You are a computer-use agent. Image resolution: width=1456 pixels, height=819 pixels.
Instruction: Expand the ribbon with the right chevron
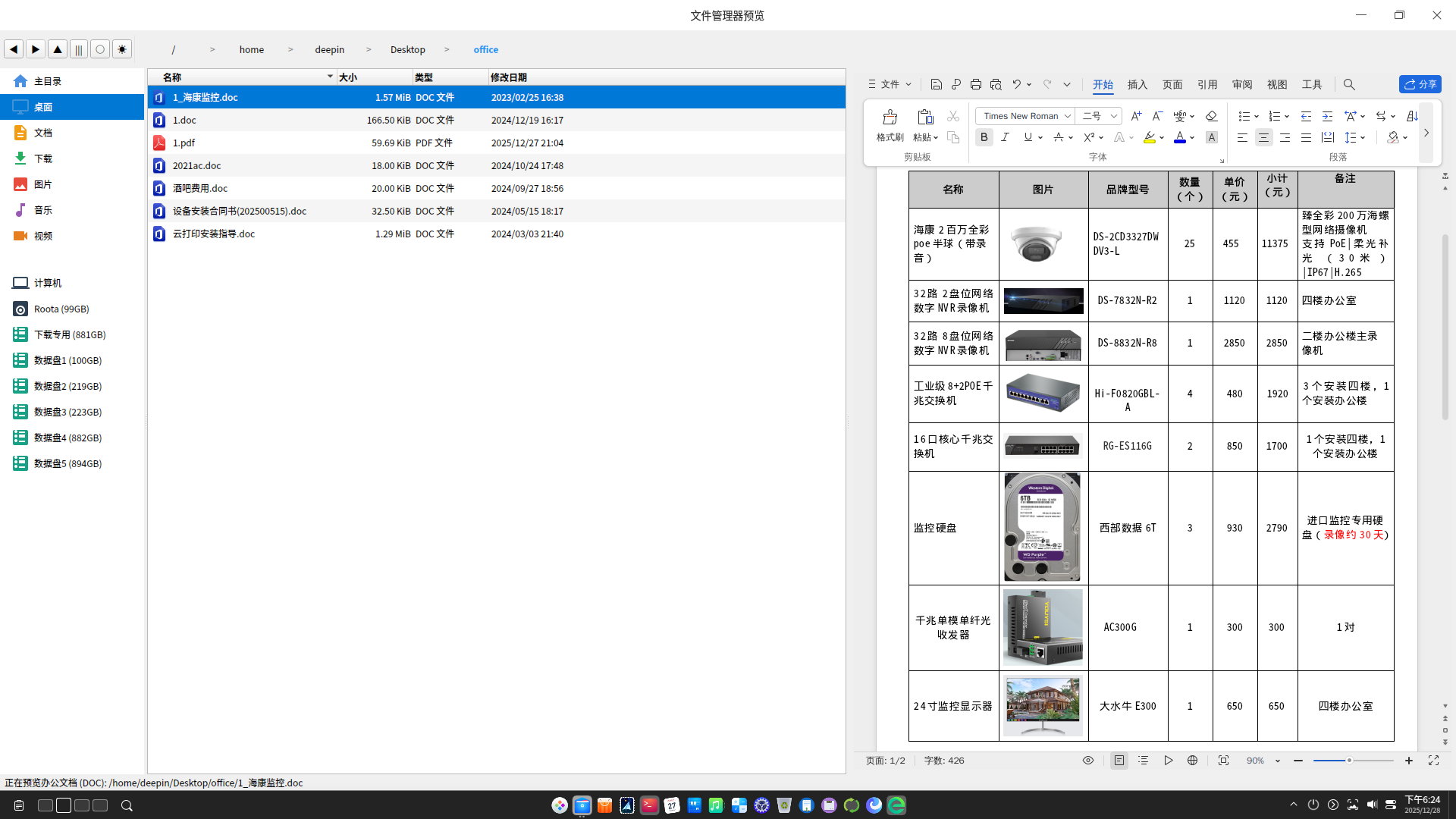point(1426,133)
